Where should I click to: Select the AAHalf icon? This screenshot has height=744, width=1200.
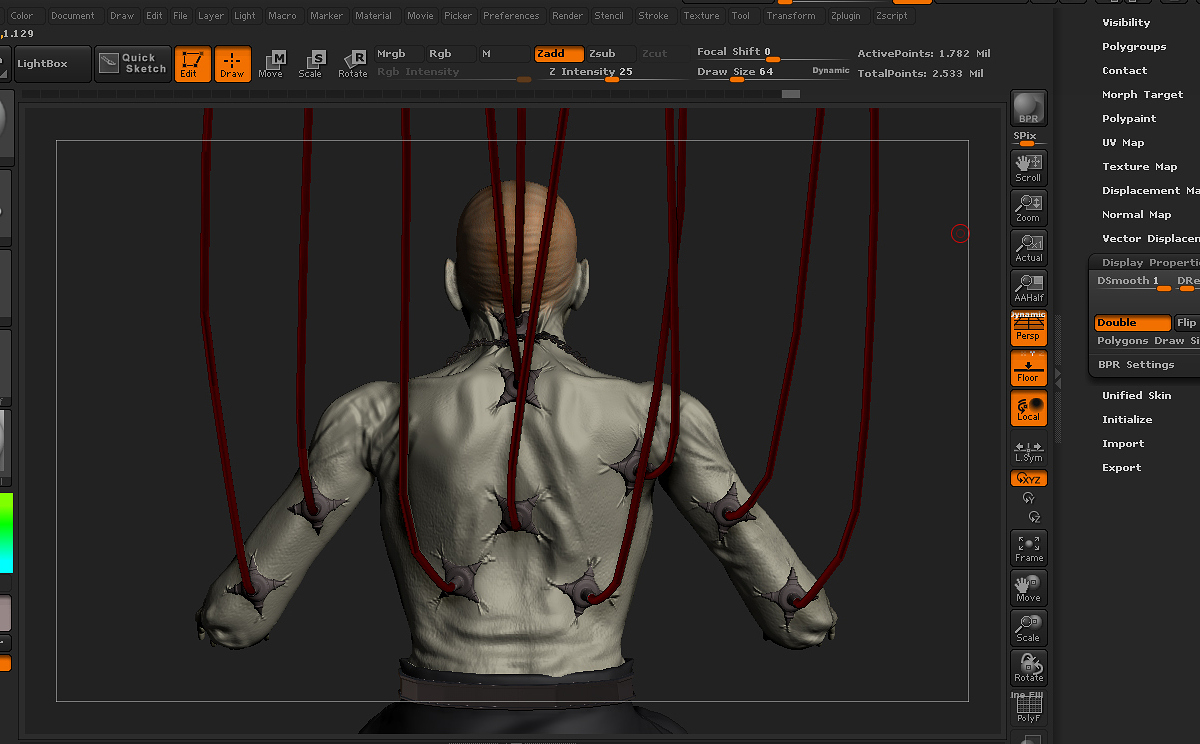(x=1029, y=288)
